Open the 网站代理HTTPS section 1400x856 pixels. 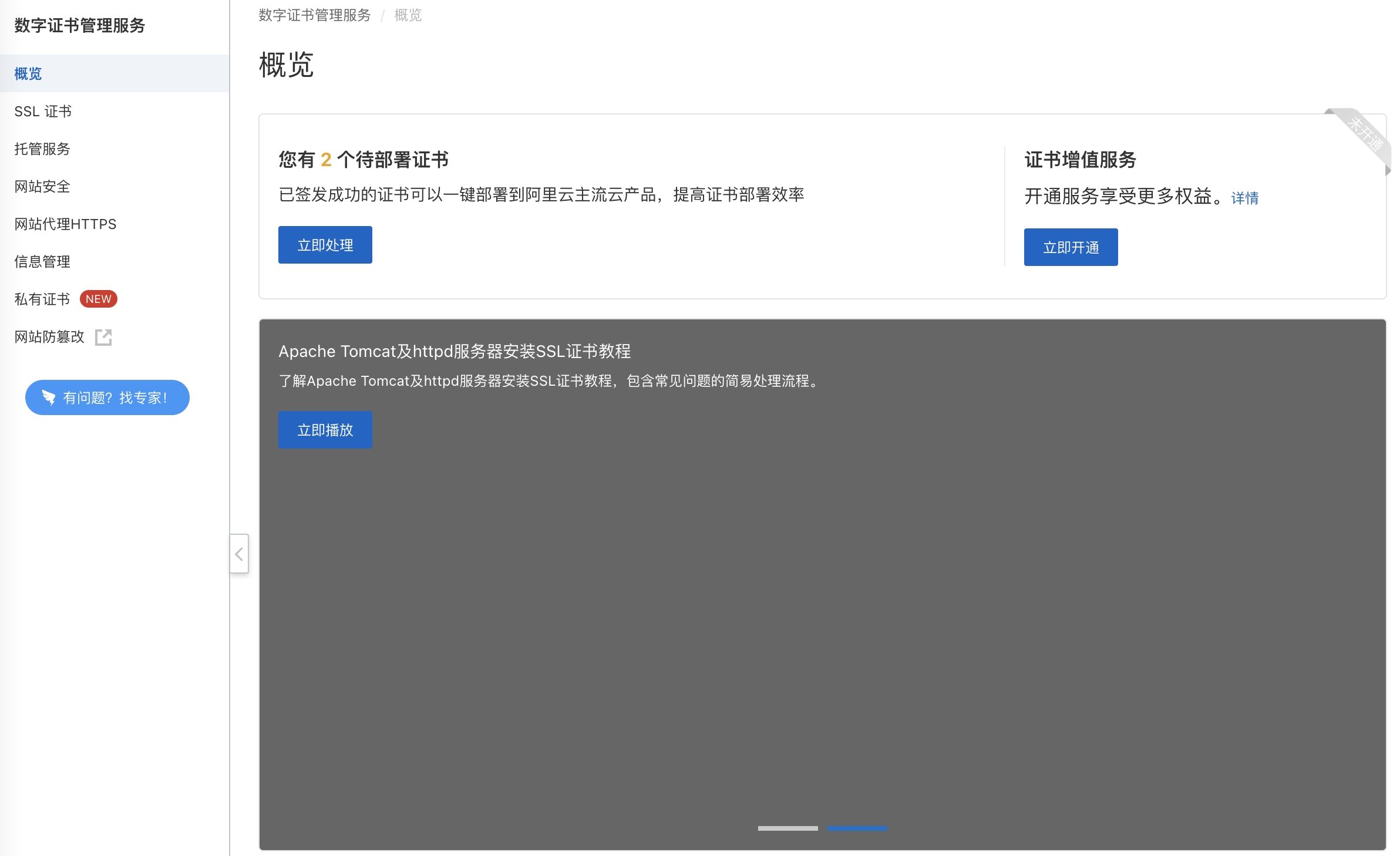65,224
